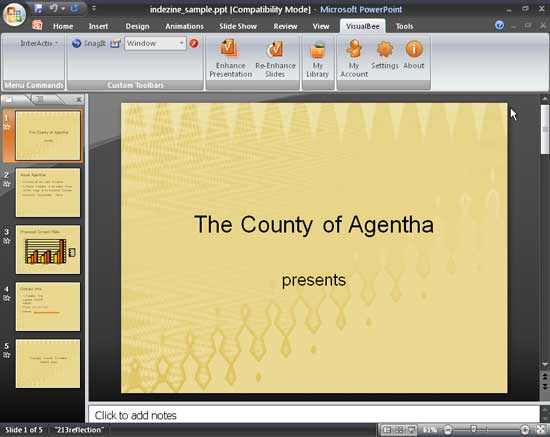Open the Review tab
Screen dimensions: 550x437
coord(285,26)
